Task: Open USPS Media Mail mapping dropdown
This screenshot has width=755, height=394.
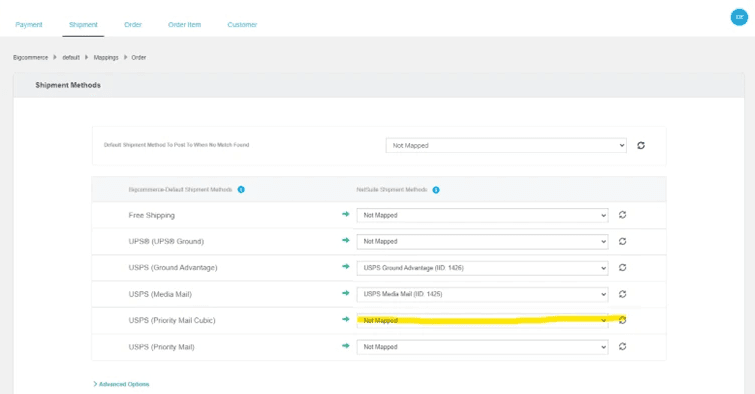Action: (482, 294)
